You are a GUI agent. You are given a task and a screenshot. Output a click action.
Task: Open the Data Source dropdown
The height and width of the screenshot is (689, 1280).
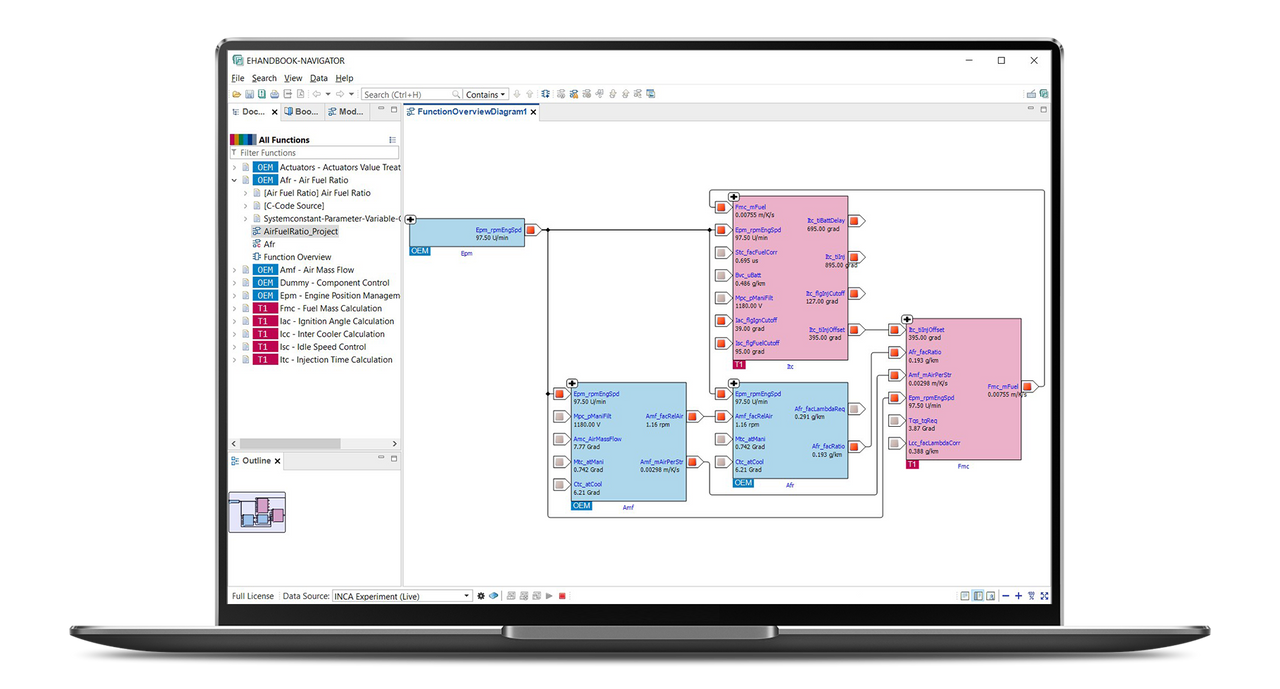[x=466, y=596]
